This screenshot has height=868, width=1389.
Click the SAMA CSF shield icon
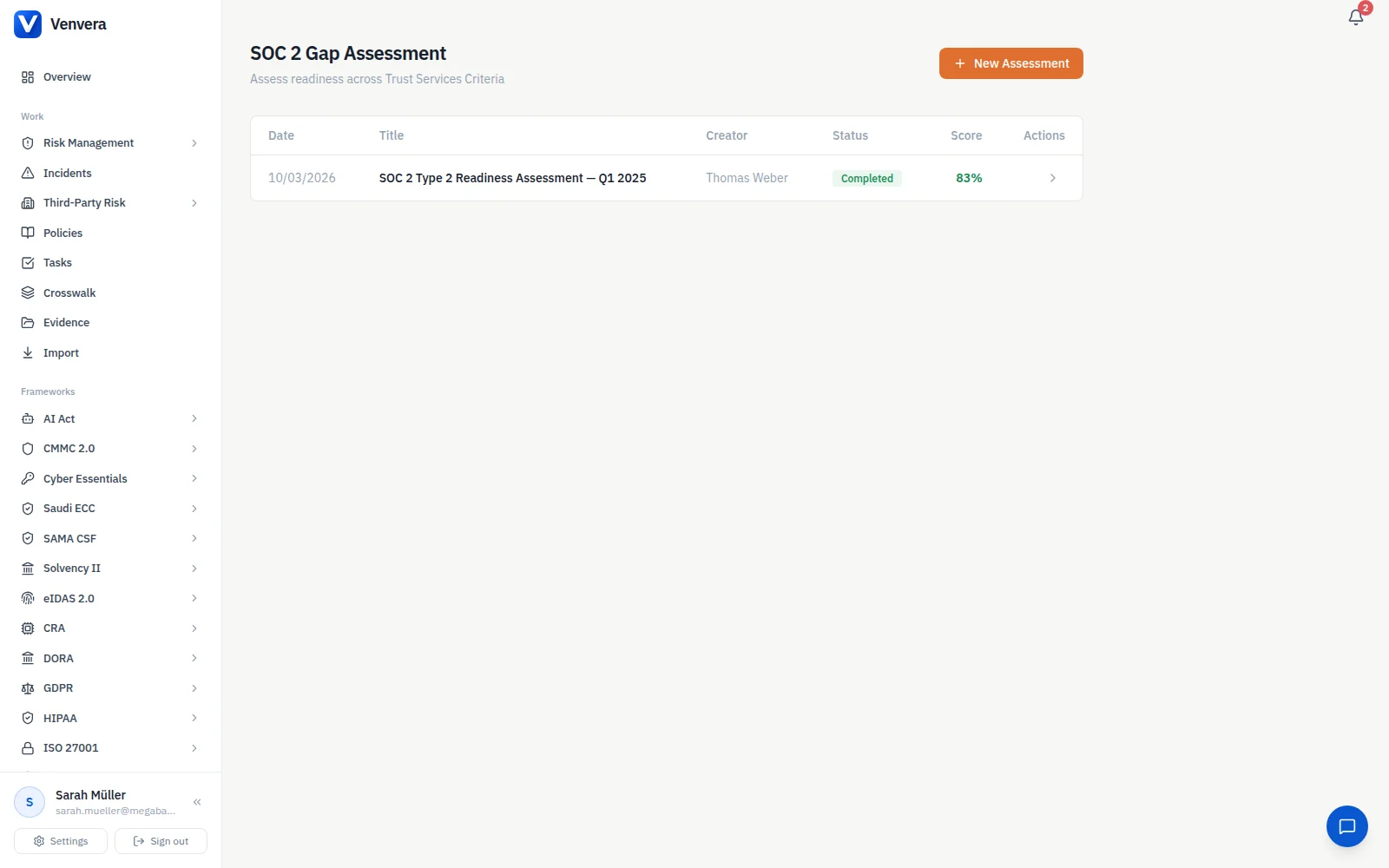point(28,539)
